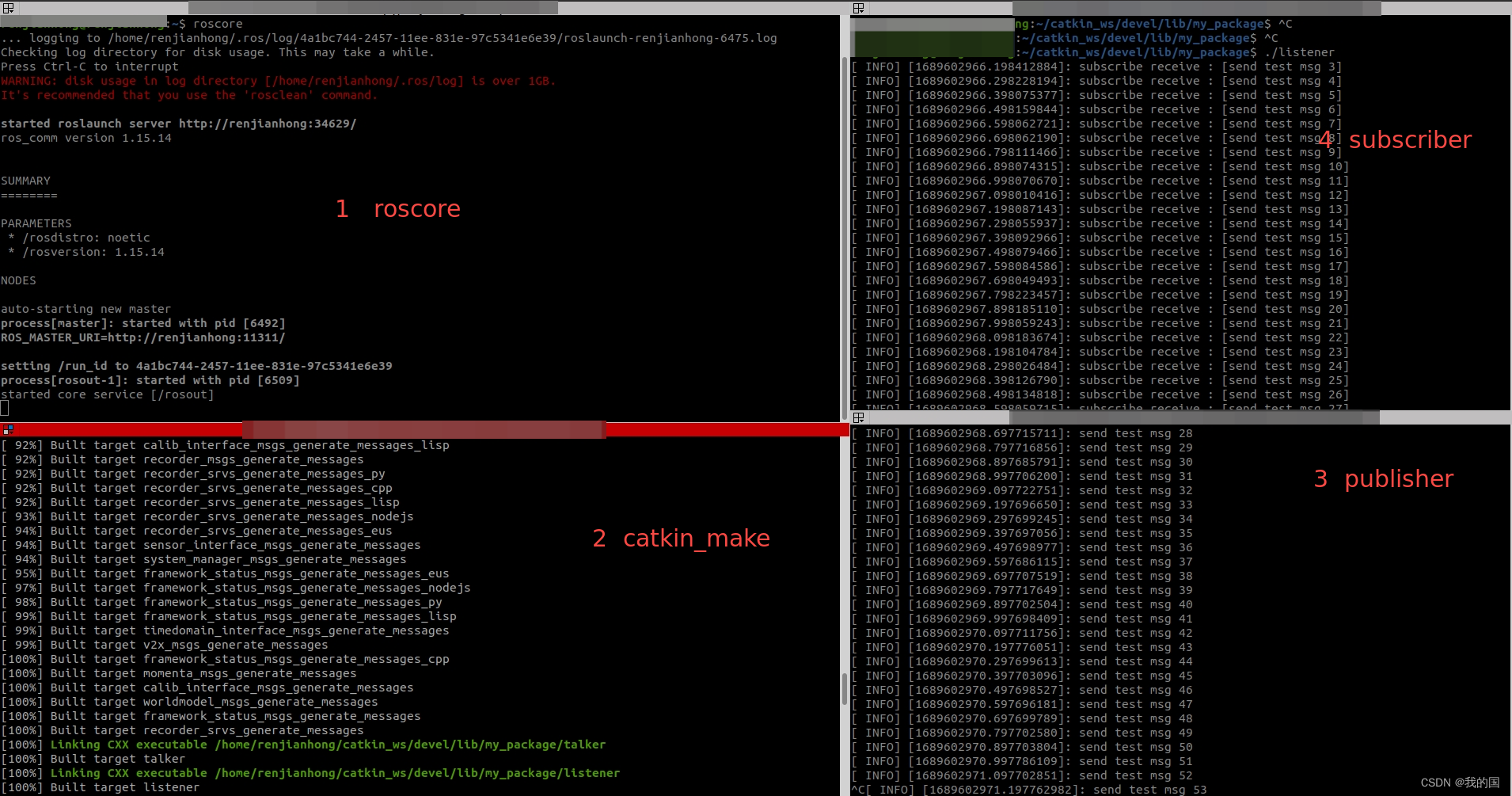The width and height of the screenshot is (1512, 796).
Task: Click the 'Press Ctrl-C to interrupt' line
Action: [x=89, y=67]
